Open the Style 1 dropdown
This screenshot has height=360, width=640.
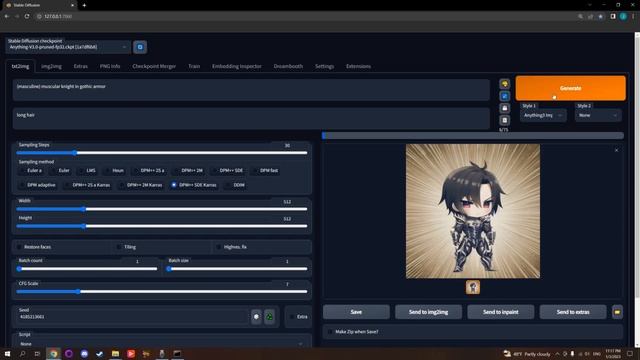pyautogui.click(x=543, y=116)
